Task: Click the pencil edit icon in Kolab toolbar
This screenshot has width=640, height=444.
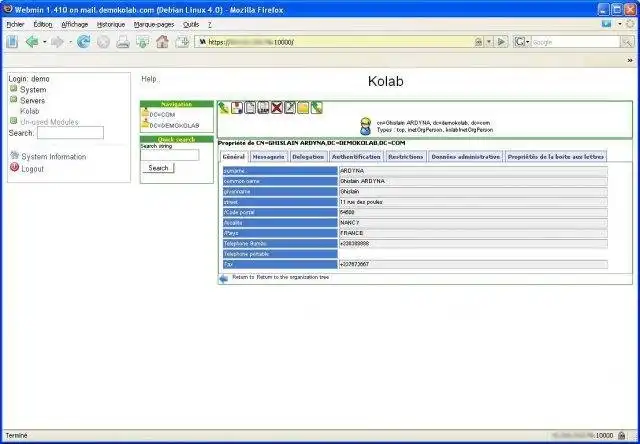Action: 290,108
